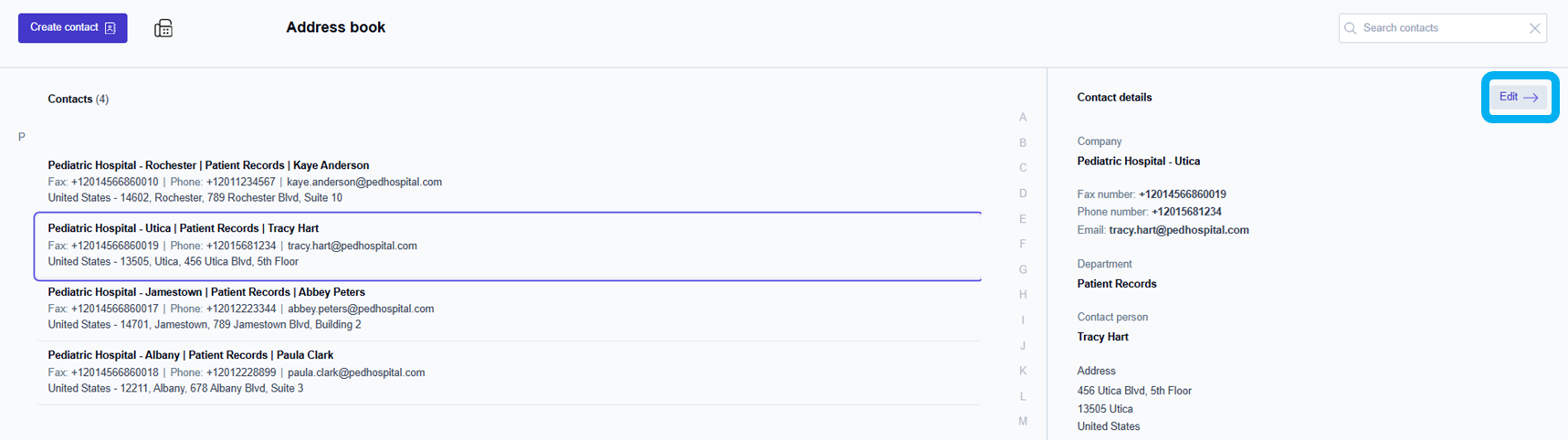The height and width of the screenshot is (440, 1568).
Task: Jump to letter C in index
Action: 1023,168
